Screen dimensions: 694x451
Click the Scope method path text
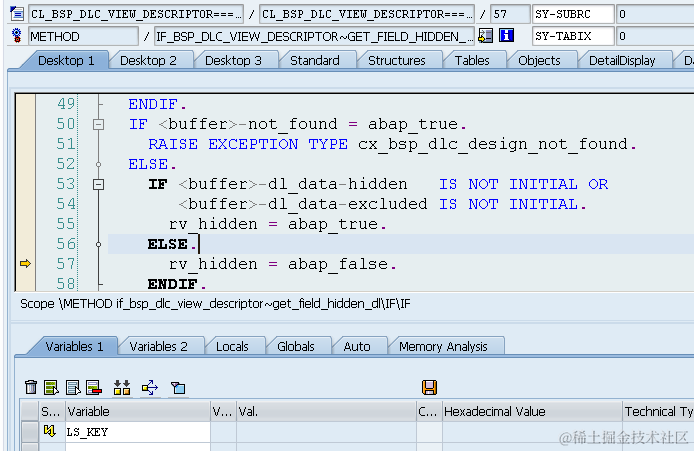(x=215, y=304)
